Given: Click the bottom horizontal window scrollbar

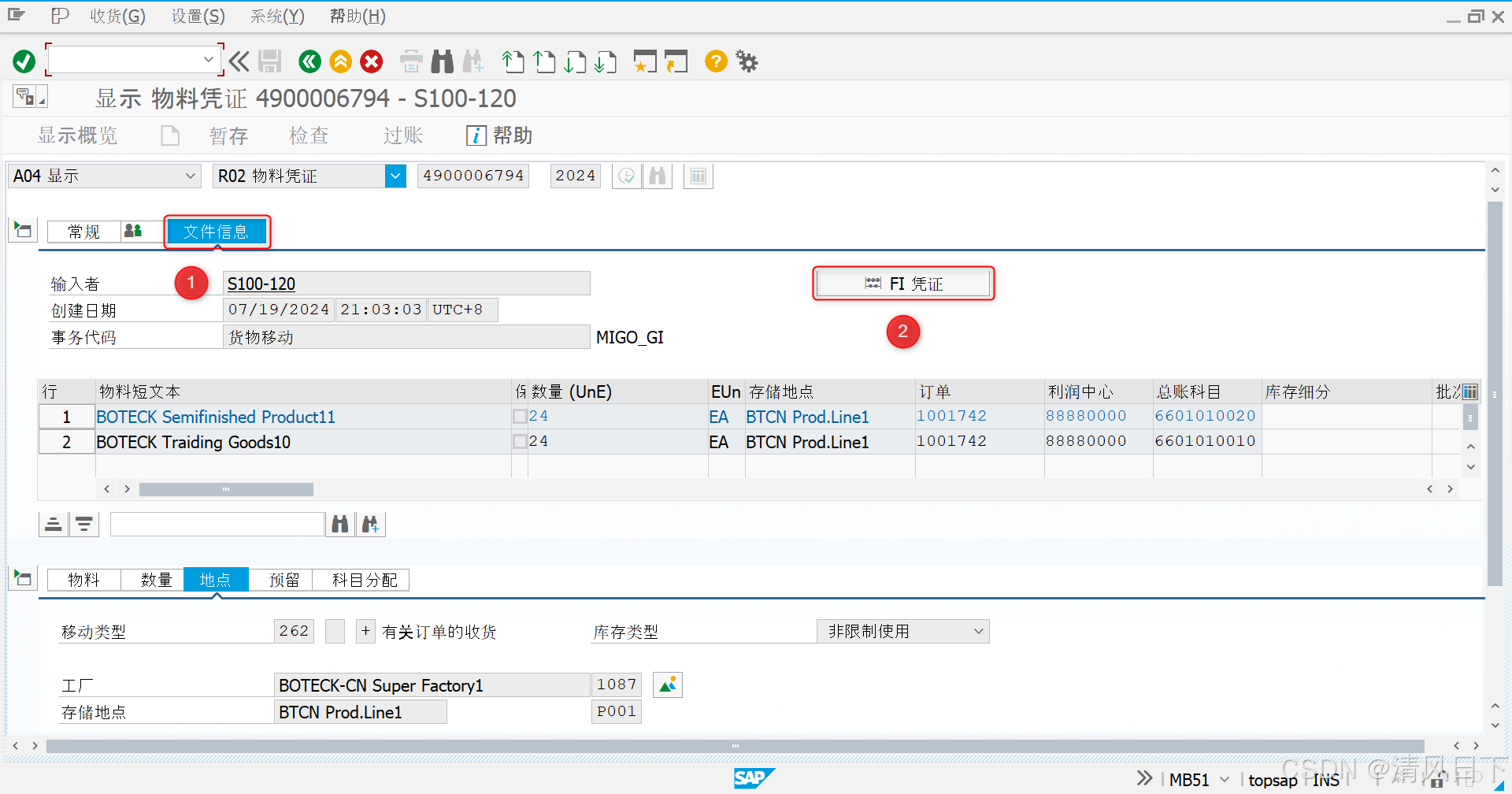Looking at the screenshot, I should pos(735,745).
